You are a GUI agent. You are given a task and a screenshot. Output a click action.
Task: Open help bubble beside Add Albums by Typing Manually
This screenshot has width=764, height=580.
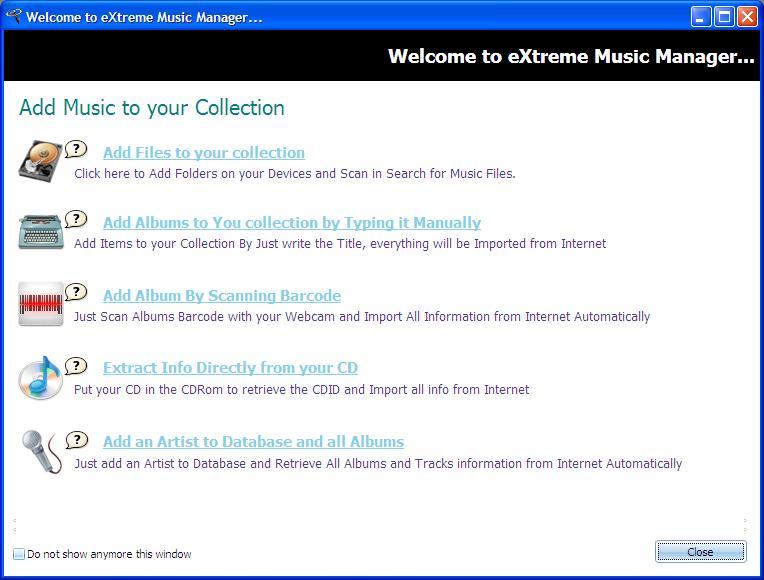76,219
